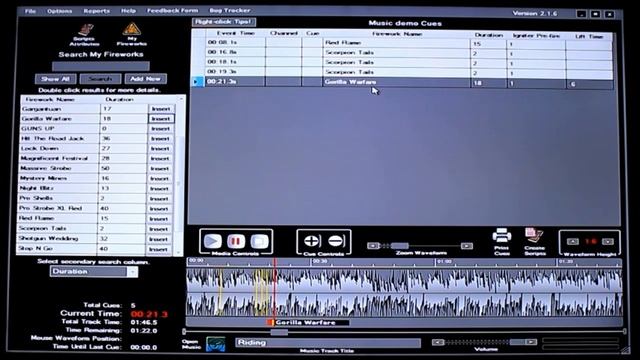Open the Options menu
The image size is (640, 360).
pyautogui.click(x=60, y=11)
